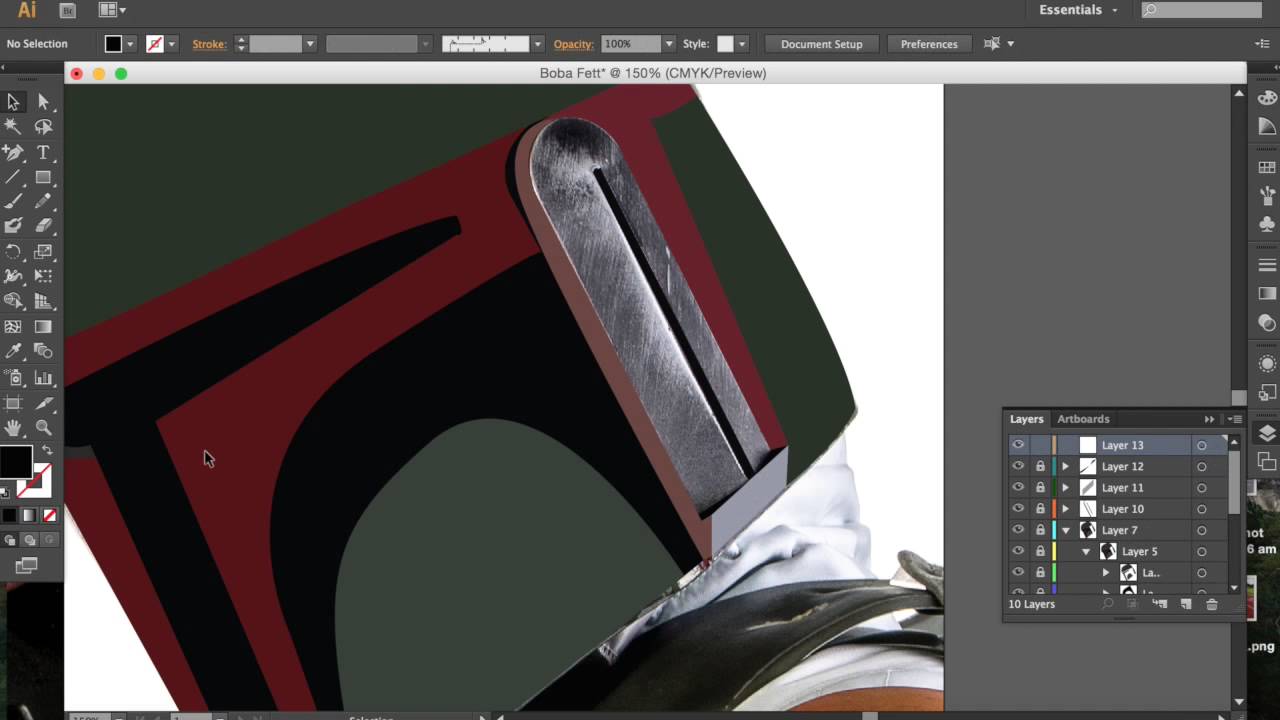
Task: Open the Essentials workspace dropdown
Action: (1078, 10)
